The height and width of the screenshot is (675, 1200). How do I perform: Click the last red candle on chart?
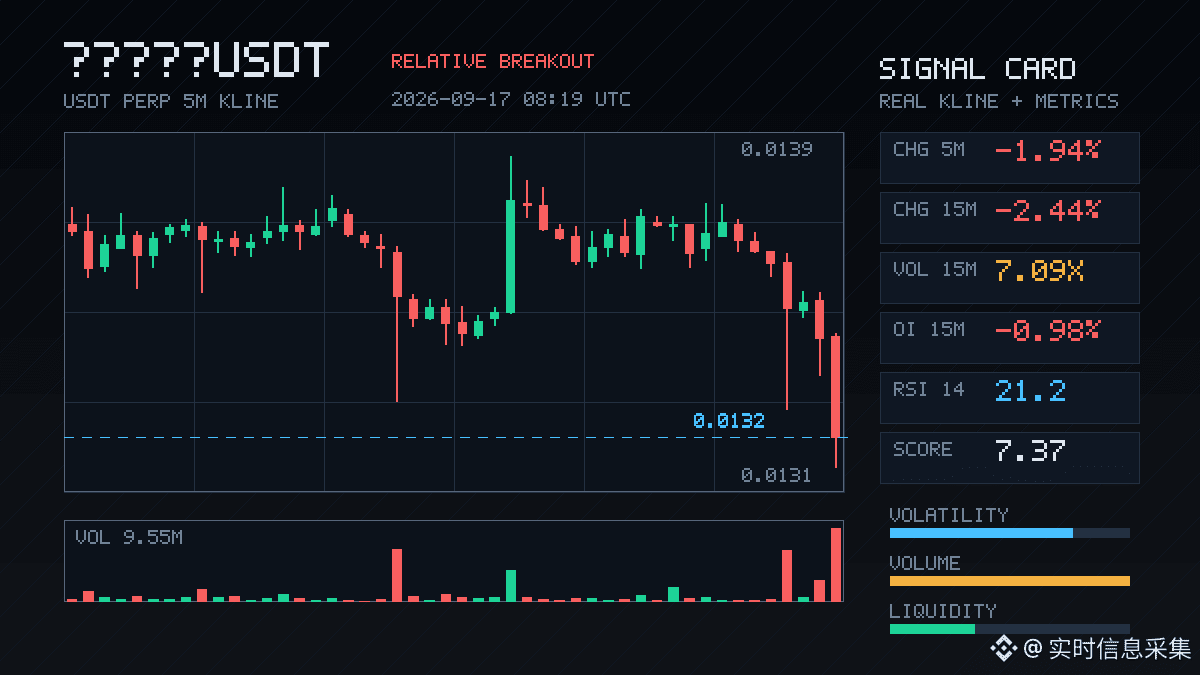tap(836, 401)
